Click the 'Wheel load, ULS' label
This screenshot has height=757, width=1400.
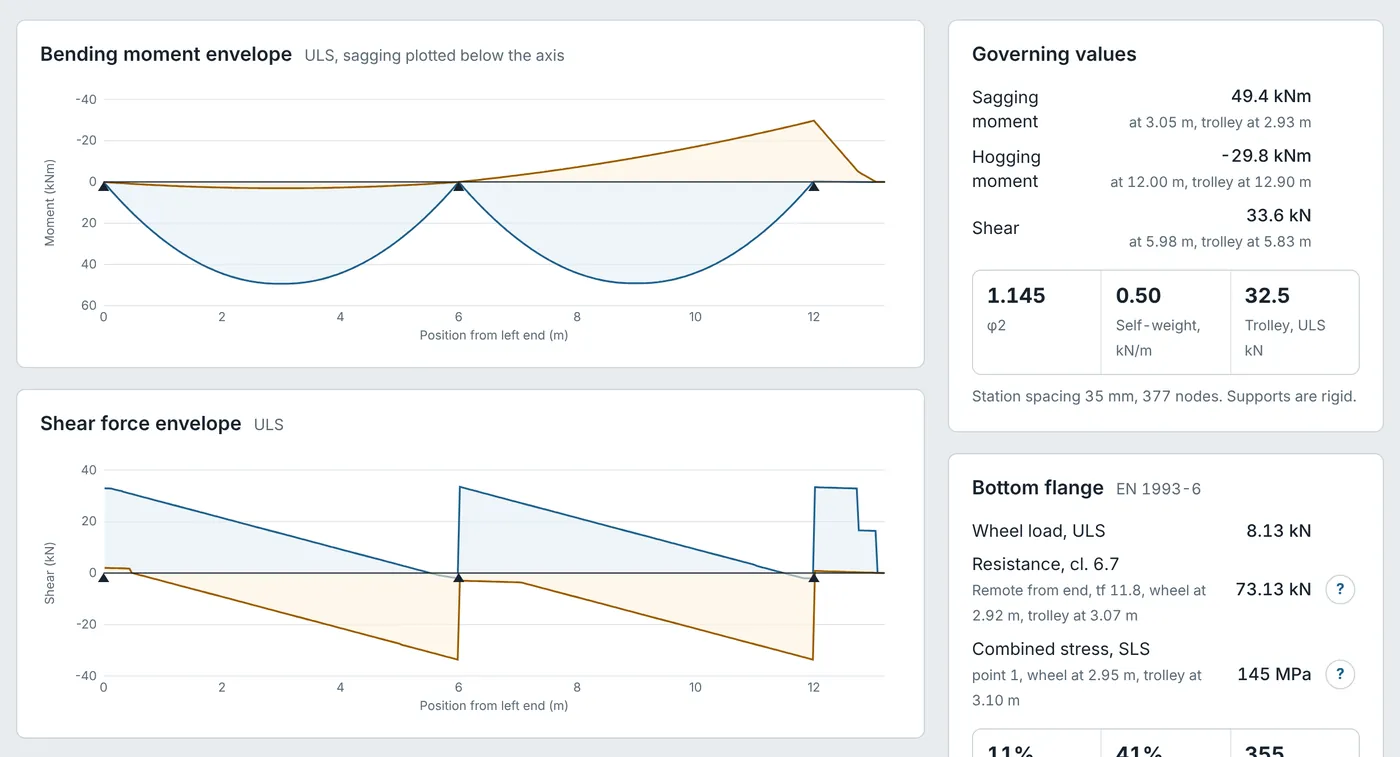(1039, 531)
